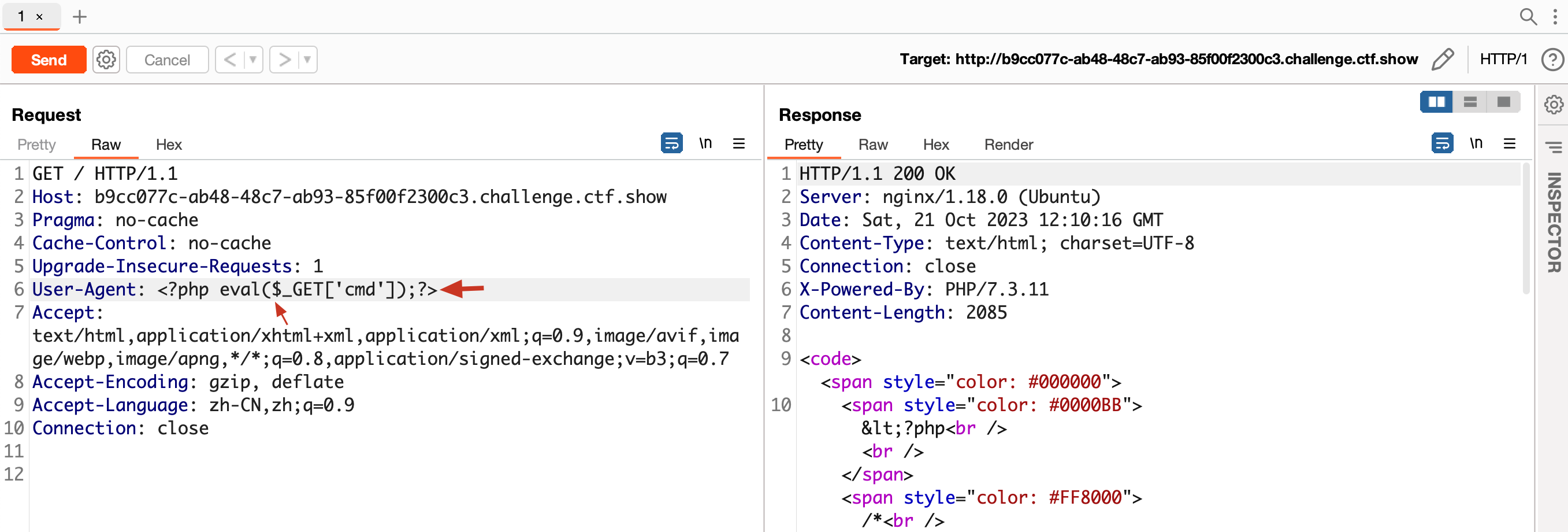Click the GET / HTTP/1.1 request line
Image resolution: width=1568 pixels, height=532 pixels.
105,173
